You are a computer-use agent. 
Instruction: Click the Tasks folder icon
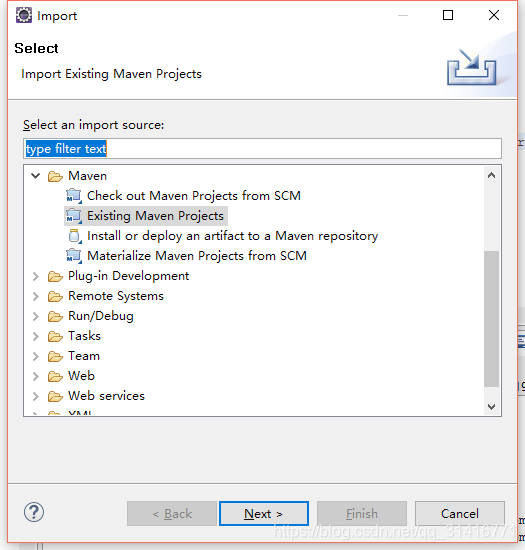tap(55, 336)
